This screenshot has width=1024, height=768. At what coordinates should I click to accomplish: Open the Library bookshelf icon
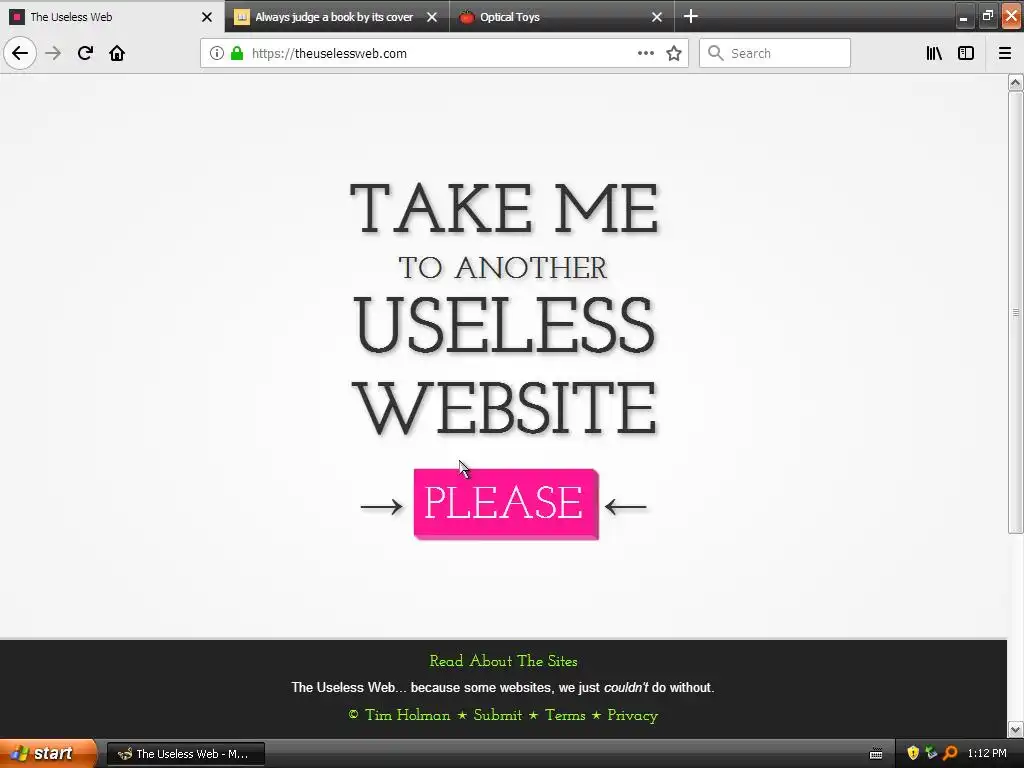pyautogui.click(x=934, y=53)
